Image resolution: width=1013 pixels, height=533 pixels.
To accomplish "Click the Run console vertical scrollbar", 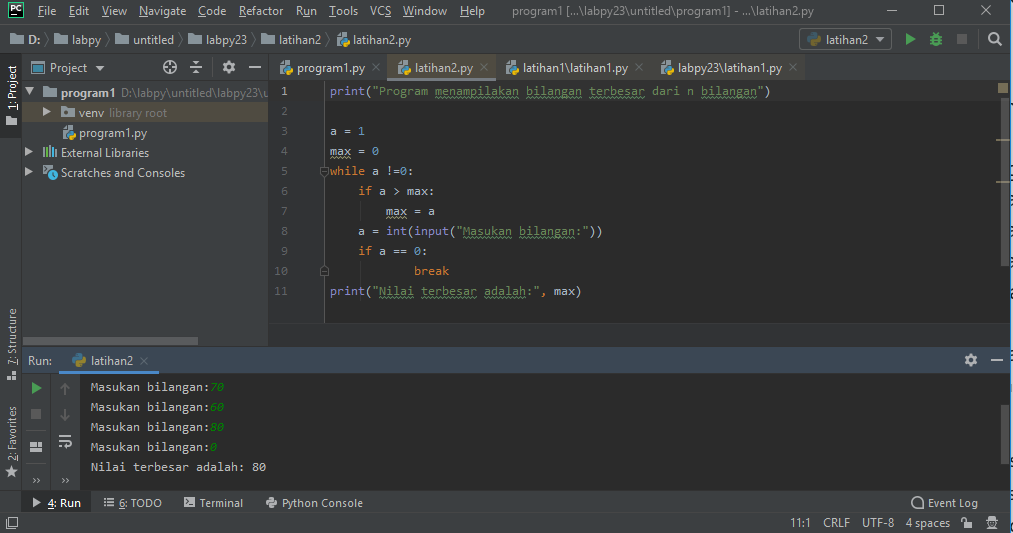I will coord(1004,434).
